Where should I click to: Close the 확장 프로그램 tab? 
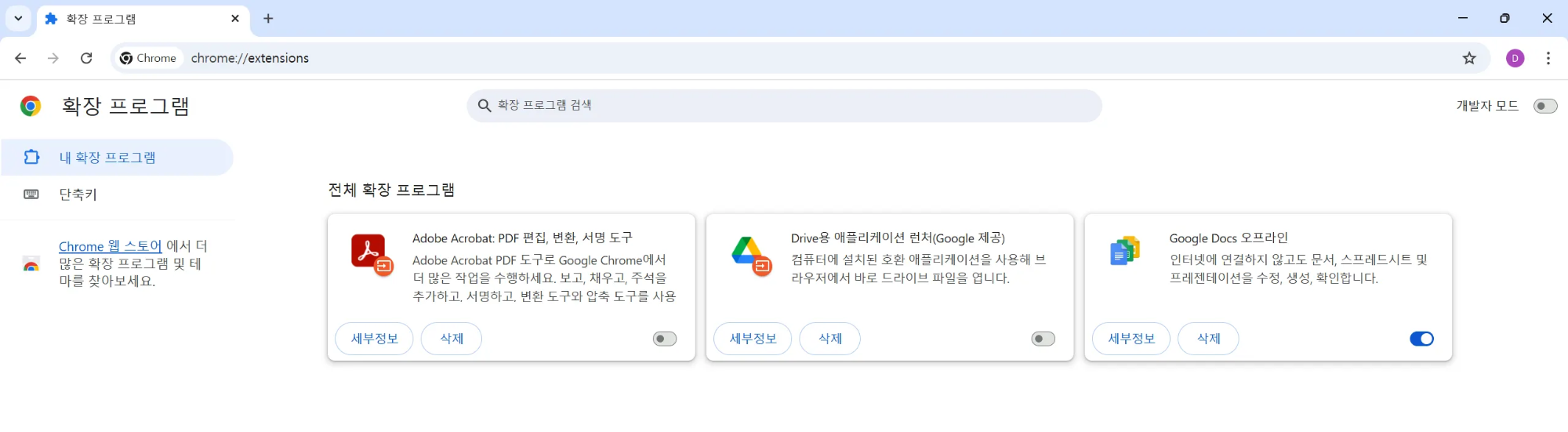click(235, 18)
